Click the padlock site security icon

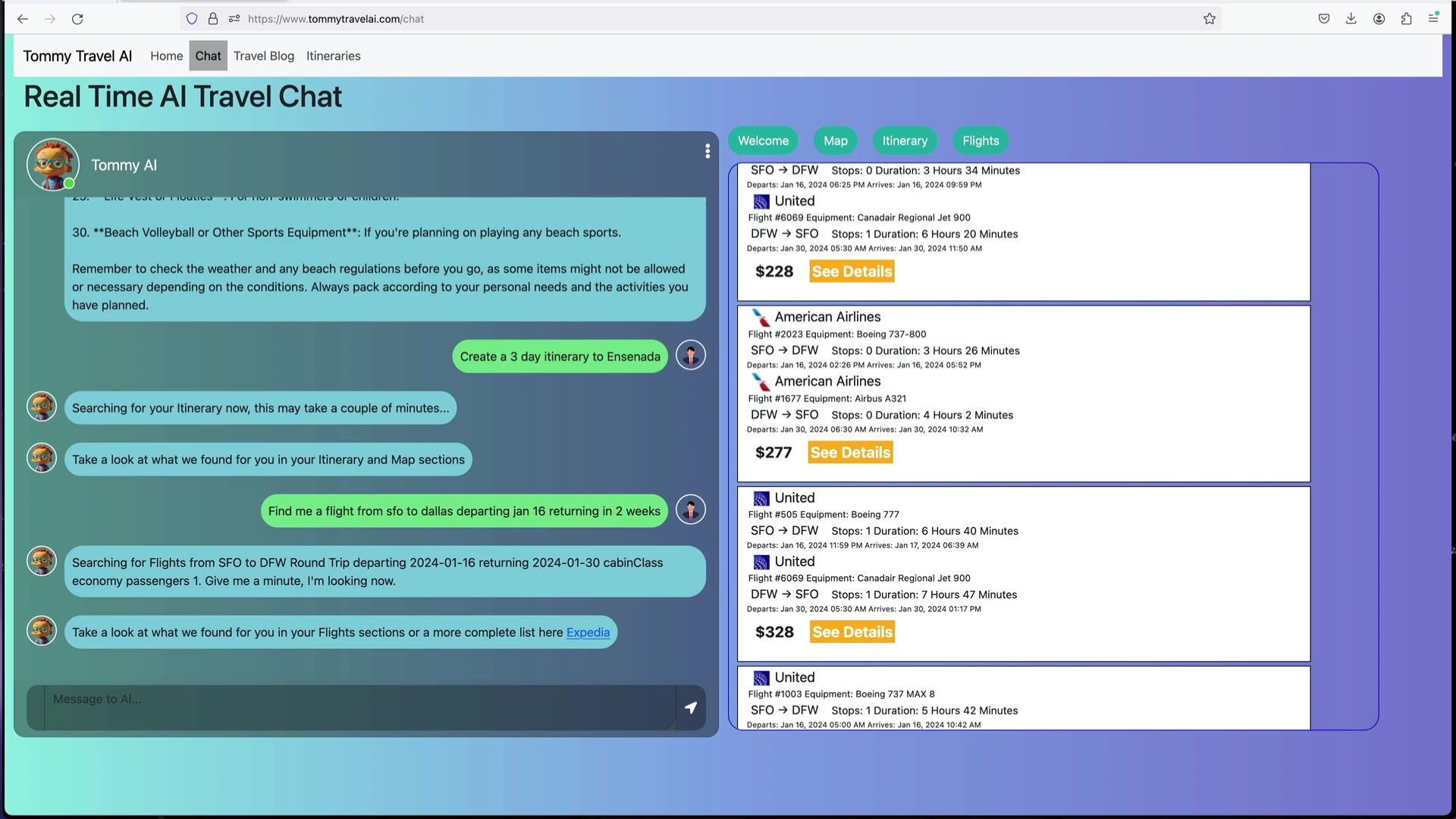pos(213,19)
